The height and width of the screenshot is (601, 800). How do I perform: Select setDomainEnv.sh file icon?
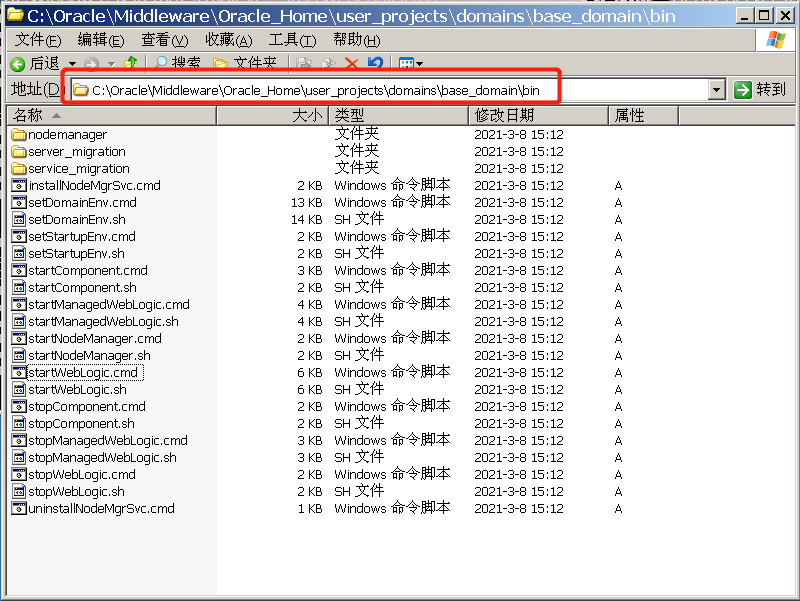19,219
